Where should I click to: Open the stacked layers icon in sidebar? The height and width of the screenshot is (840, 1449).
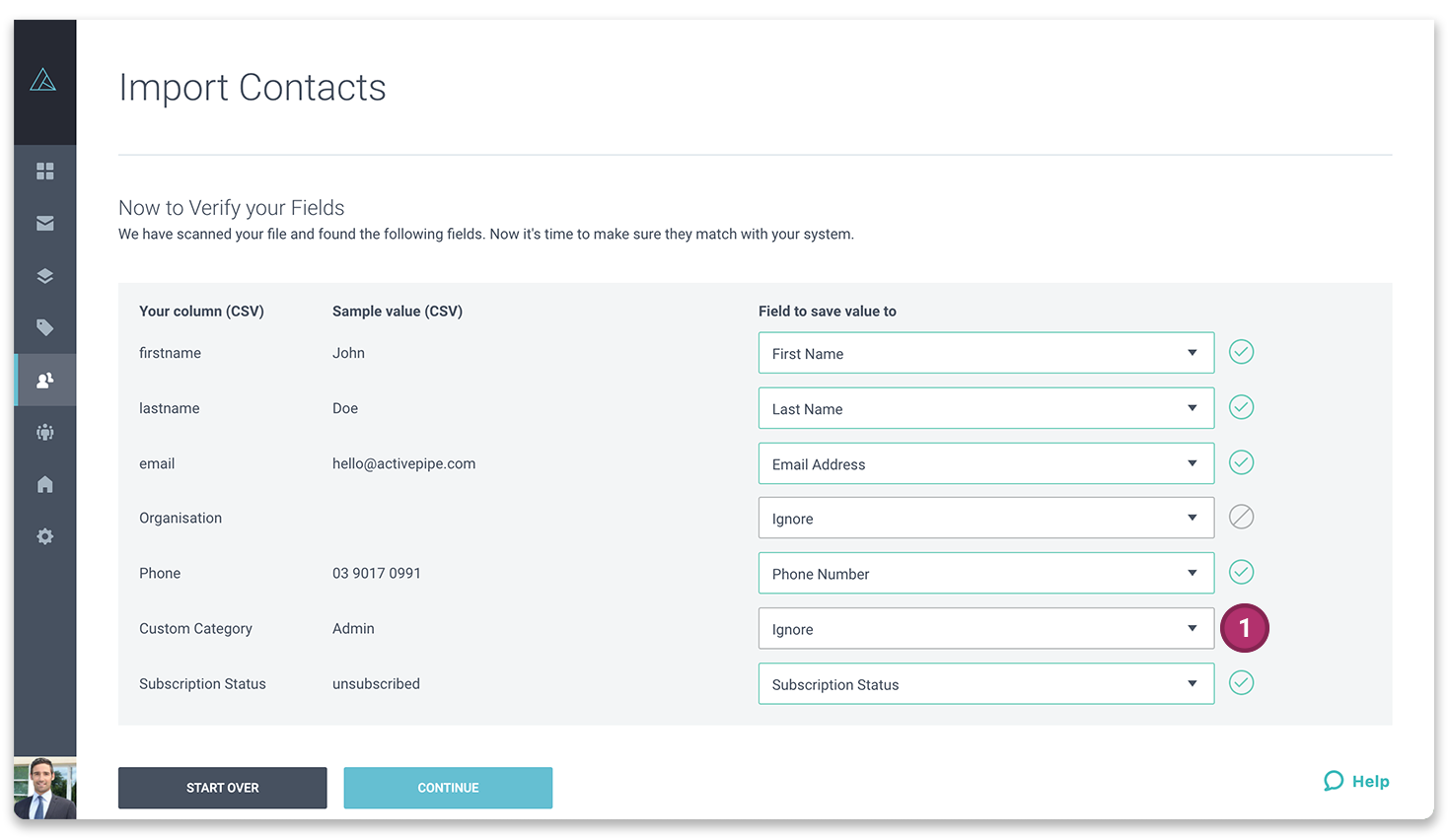45,276
